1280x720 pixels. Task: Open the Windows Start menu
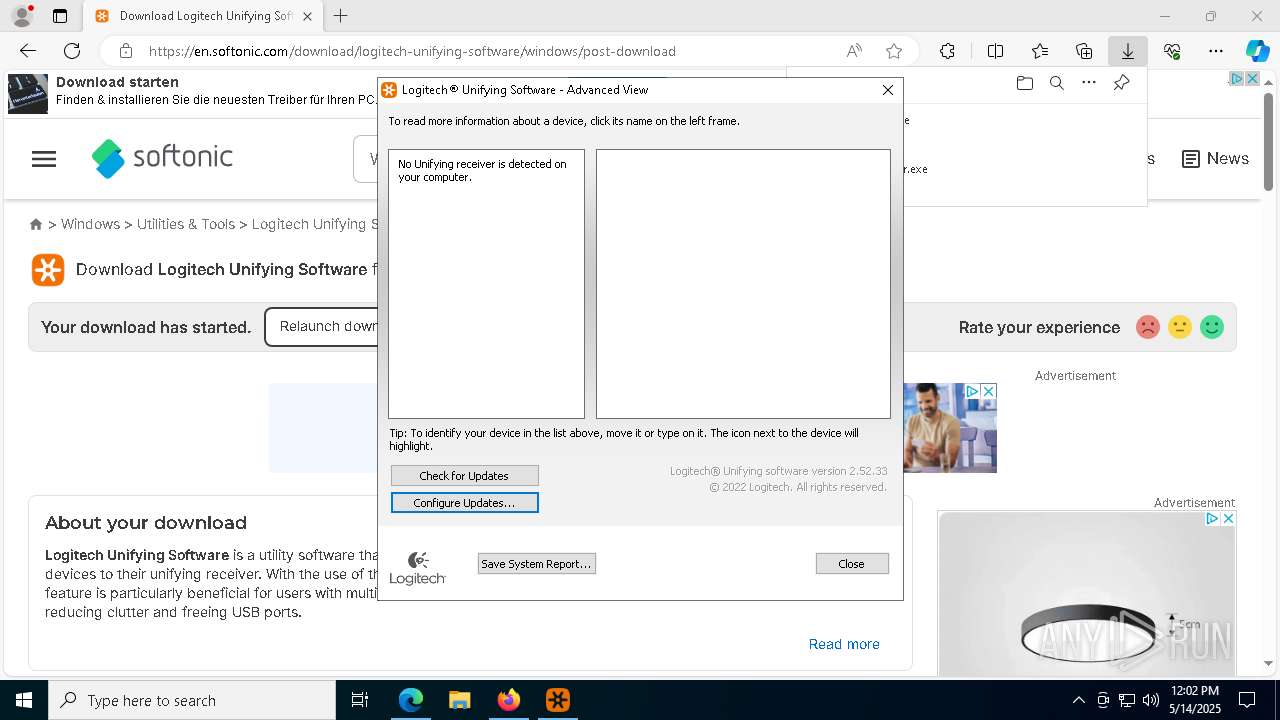point(24,700)
